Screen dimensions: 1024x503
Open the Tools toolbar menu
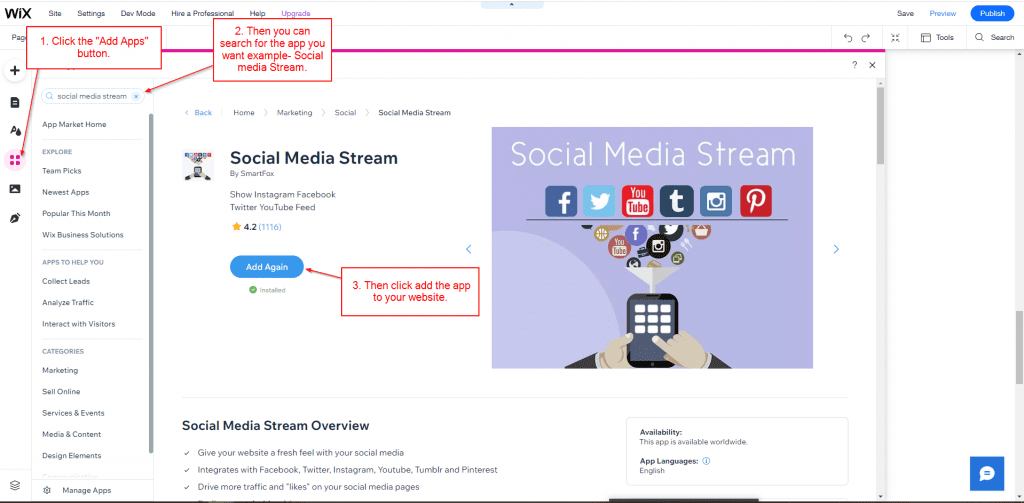coord(938,38)
